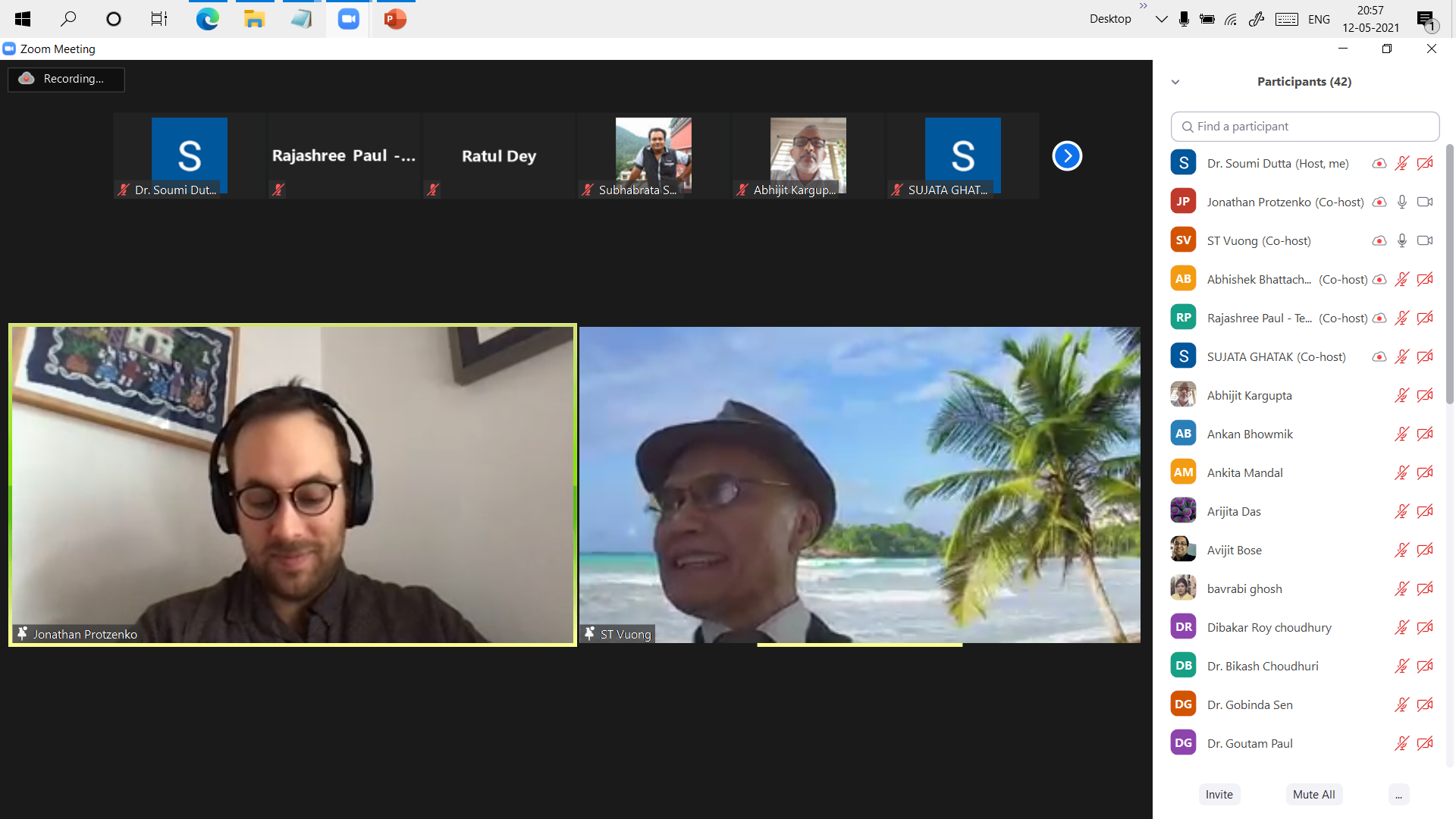Select SUJATA GHAT... tile in top strip
The width and height of the screenshot is (1456, 819).
click(962, 156)
